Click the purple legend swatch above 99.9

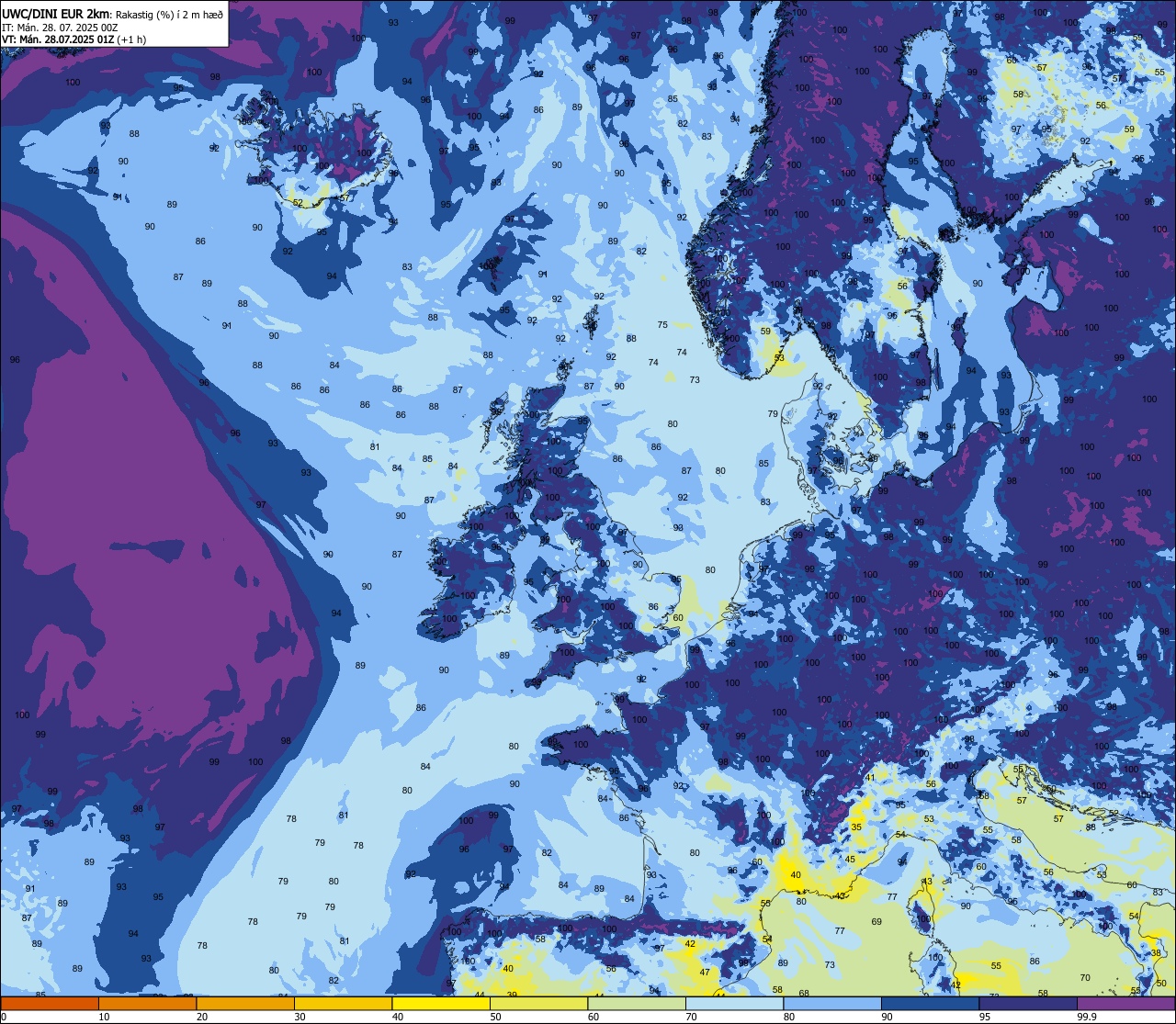pos(1126,1004)
